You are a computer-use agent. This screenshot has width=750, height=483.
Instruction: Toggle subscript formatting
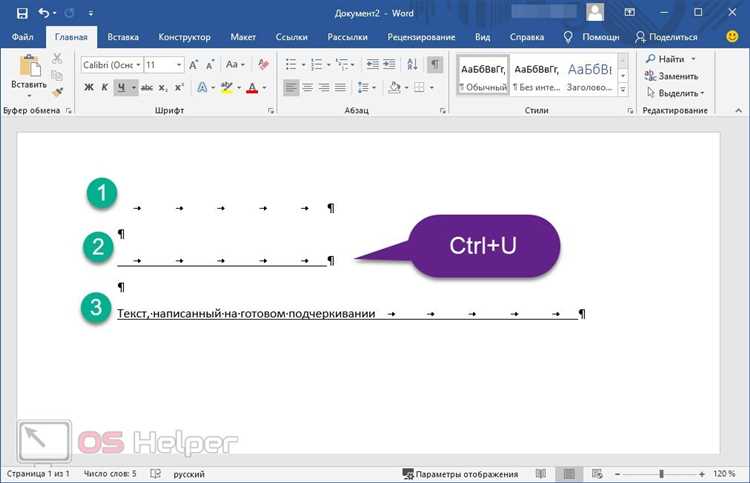(x=163, y=88)
